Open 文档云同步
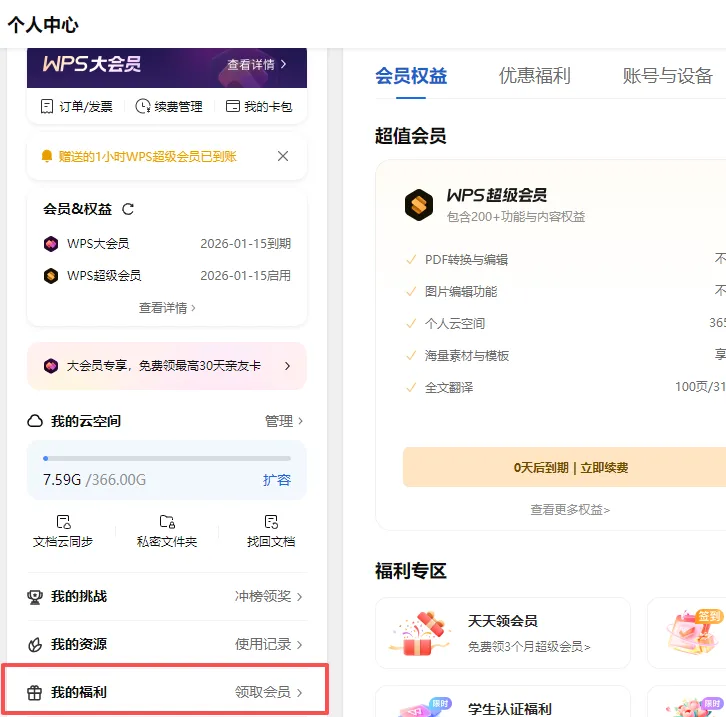The height and width of the screenshot is (717, 726). (x=63, y=531)
